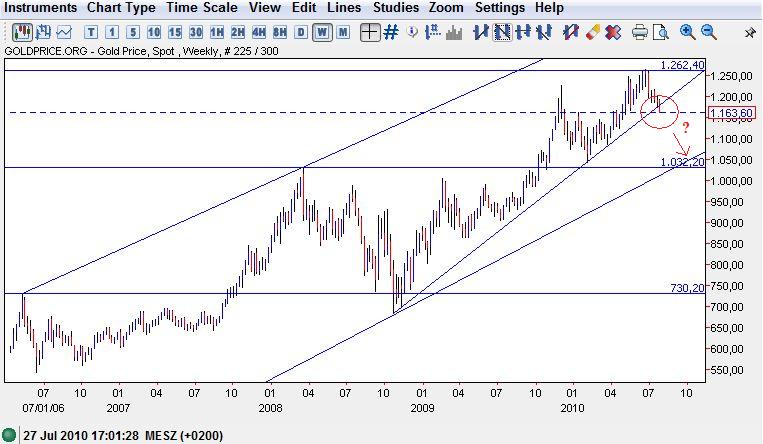Image resolution: width=763 pixels, height=444 pixels.
Task: Open the Settings menu
Action: [499, 8]
